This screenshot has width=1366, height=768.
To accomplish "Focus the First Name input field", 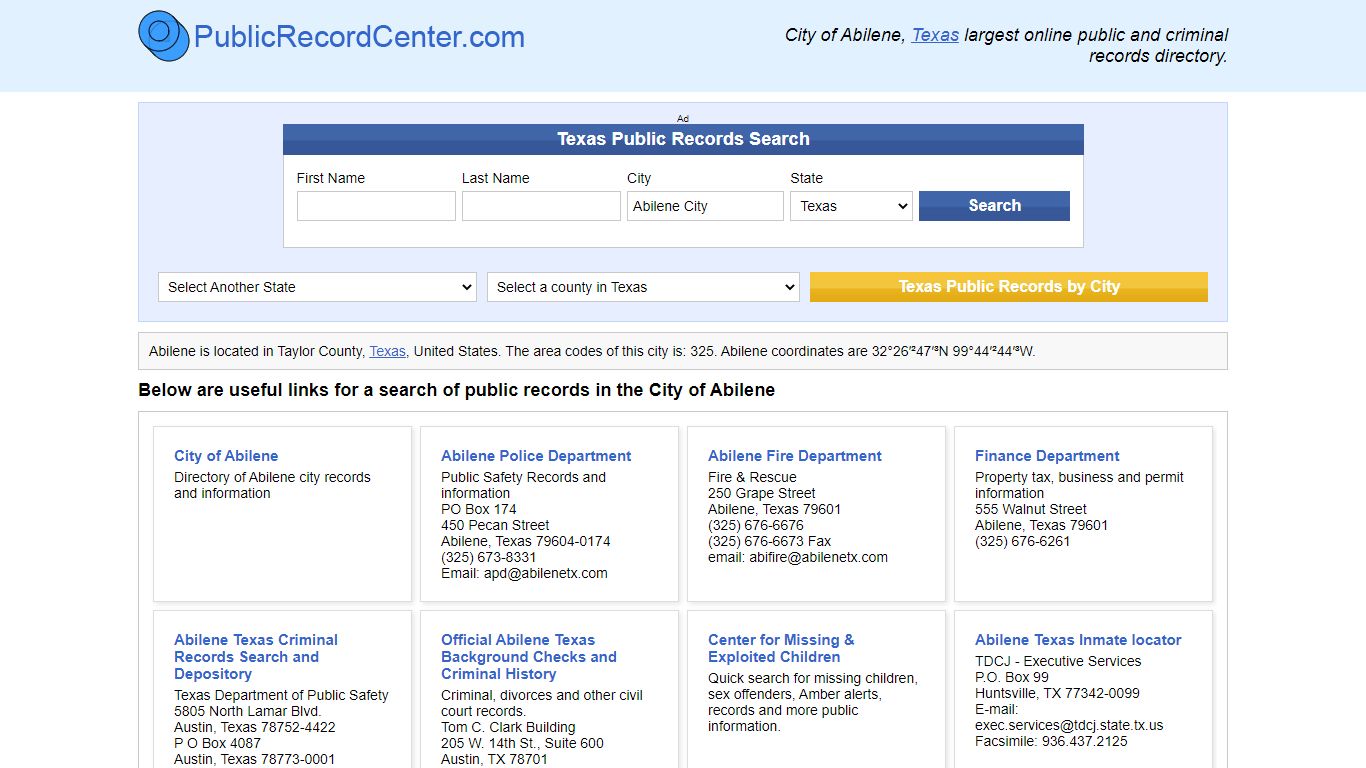I will (x=376, y=206).
